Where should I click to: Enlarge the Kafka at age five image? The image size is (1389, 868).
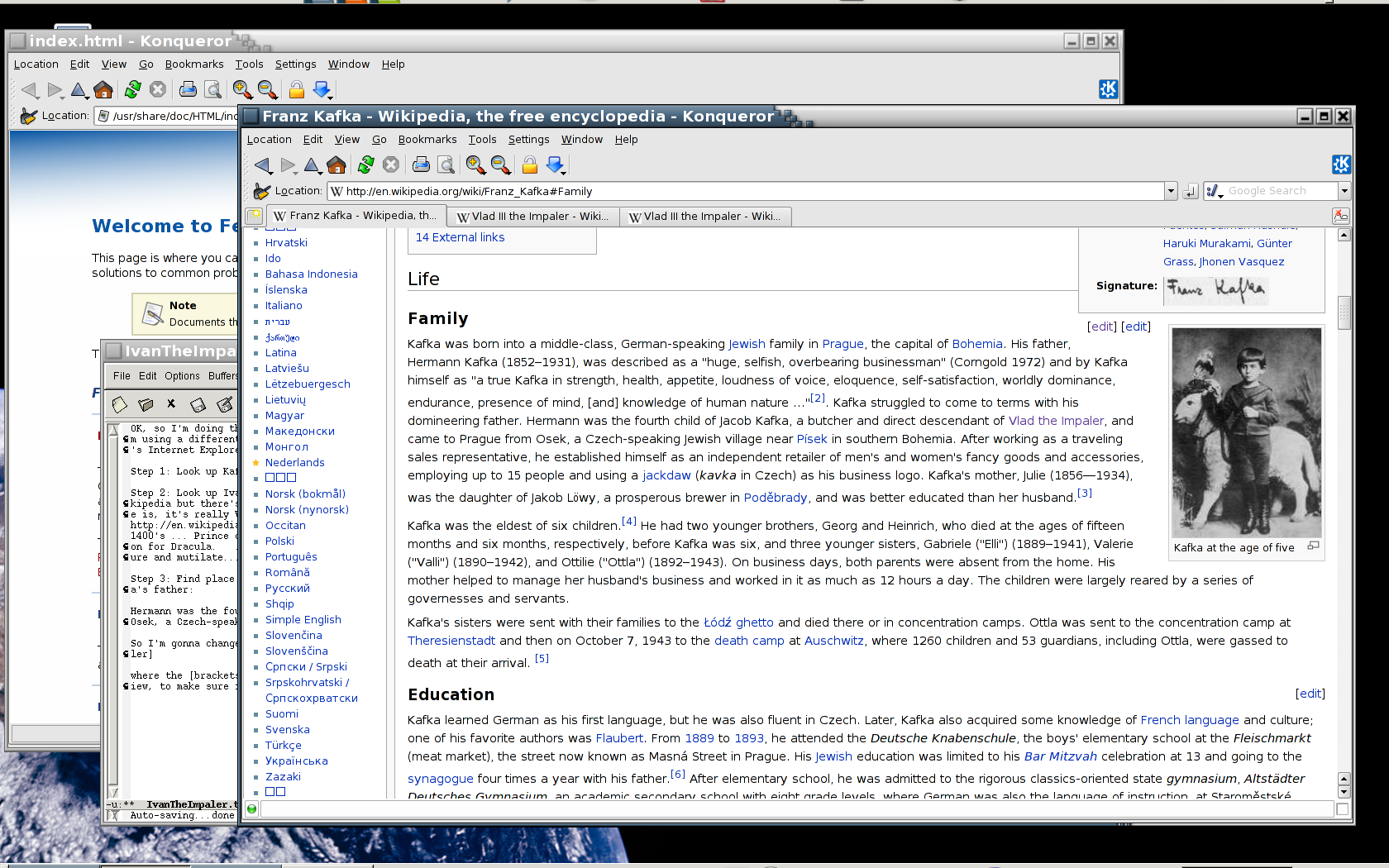point(1313,546)
